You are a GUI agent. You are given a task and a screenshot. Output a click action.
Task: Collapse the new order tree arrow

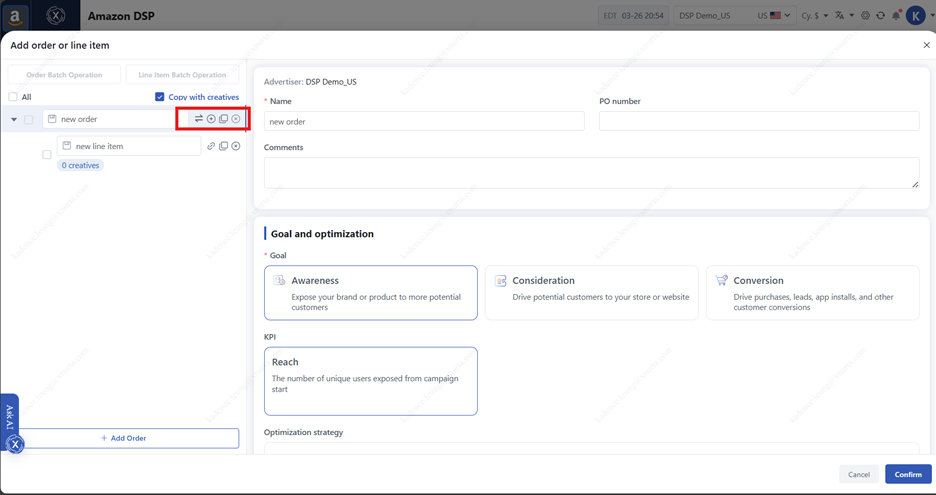[14, 119]
